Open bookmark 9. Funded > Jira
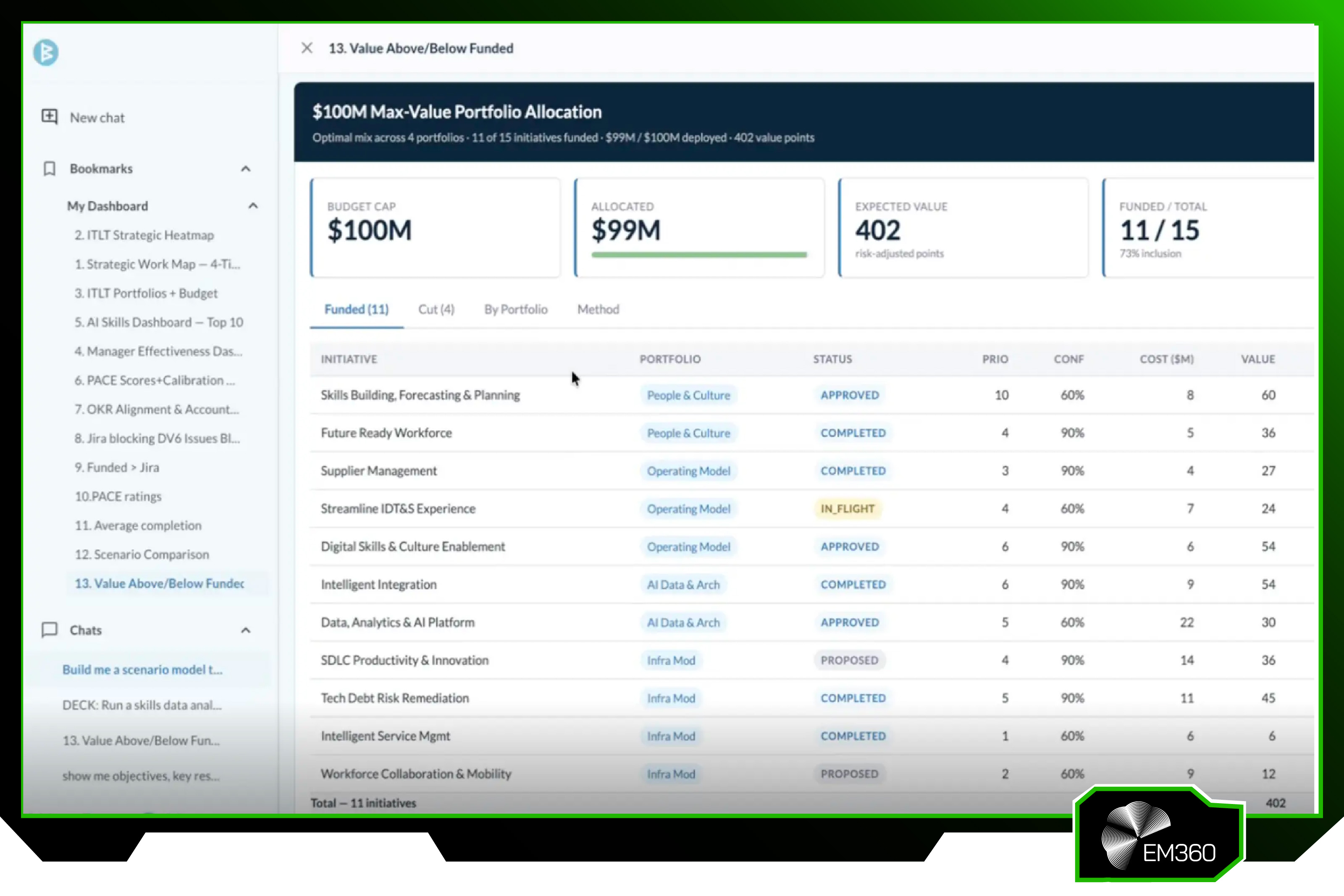 (116, 468)
